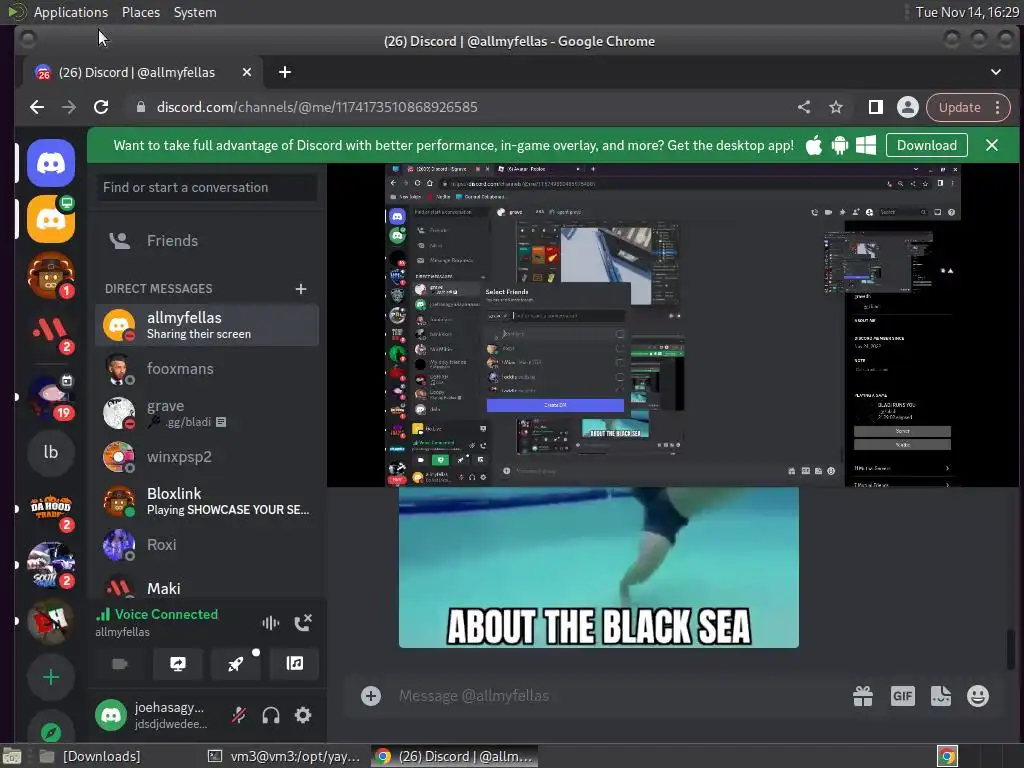
Task: Send a gift icon in message bar
Action: tap(863, 696)
